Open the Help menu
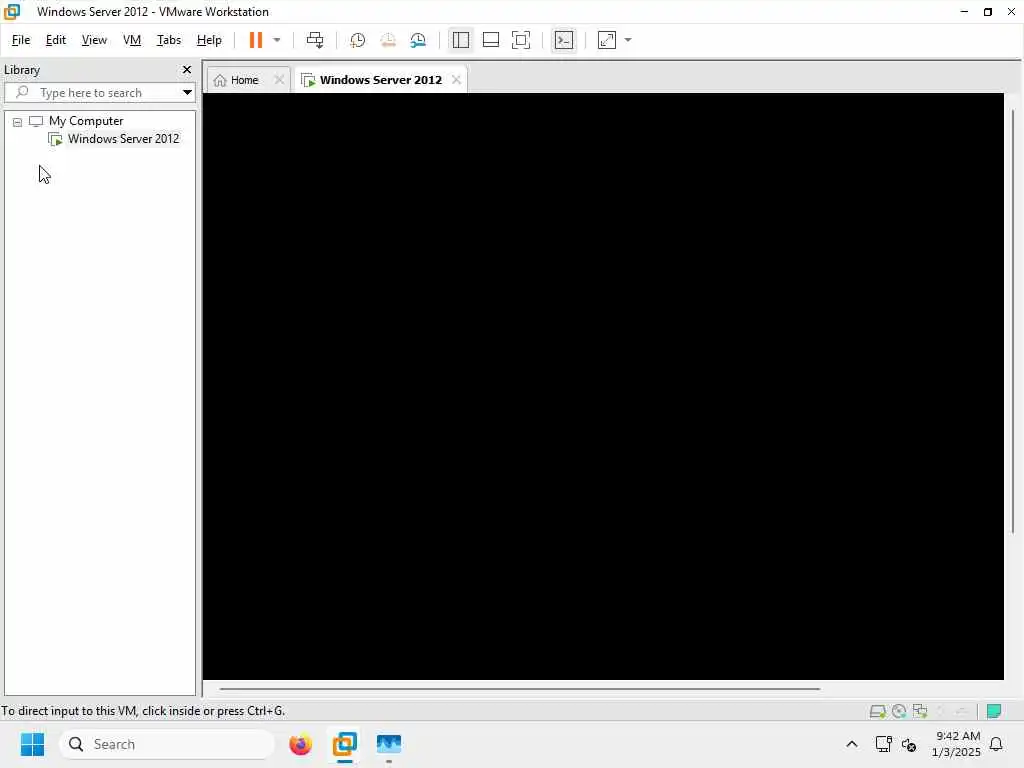The width and height of the screenshot is (1024, 768). (x=209, y=40)
